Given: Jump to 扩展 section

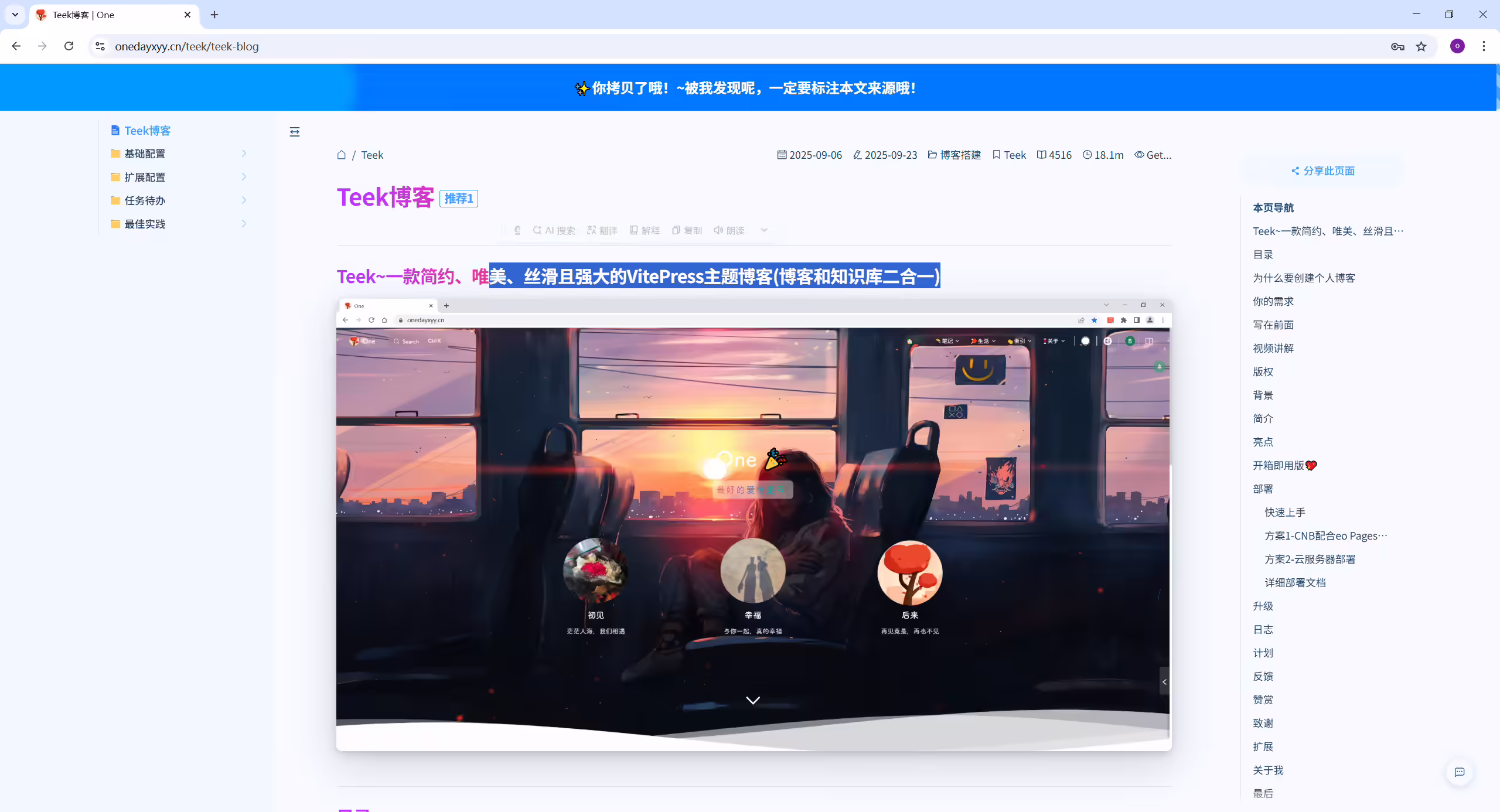Looking at the screenshot, I should (x=1263, y=746).
